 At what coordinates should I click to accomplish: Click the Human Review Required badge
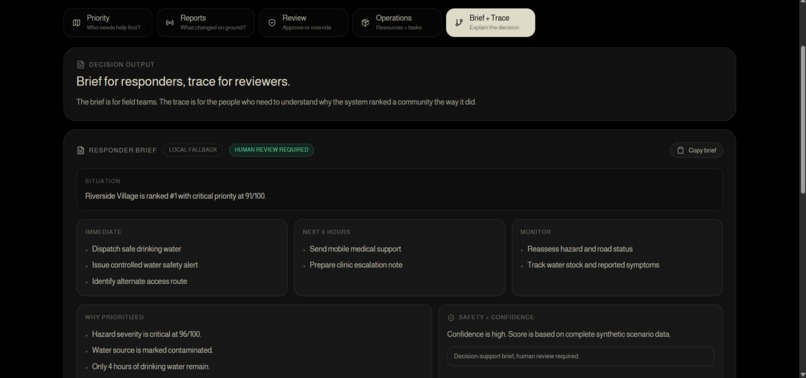271,150
